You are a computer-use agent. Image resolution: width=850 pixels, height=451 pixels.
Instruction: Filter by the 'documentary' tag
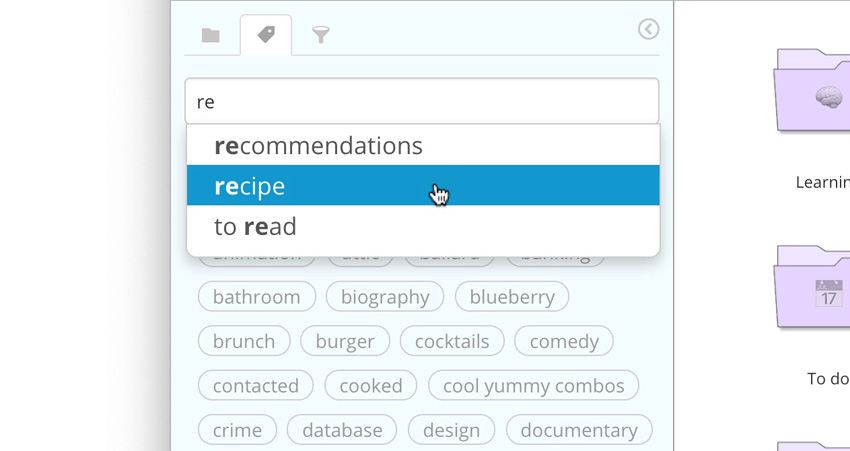[x=579, y=430]
